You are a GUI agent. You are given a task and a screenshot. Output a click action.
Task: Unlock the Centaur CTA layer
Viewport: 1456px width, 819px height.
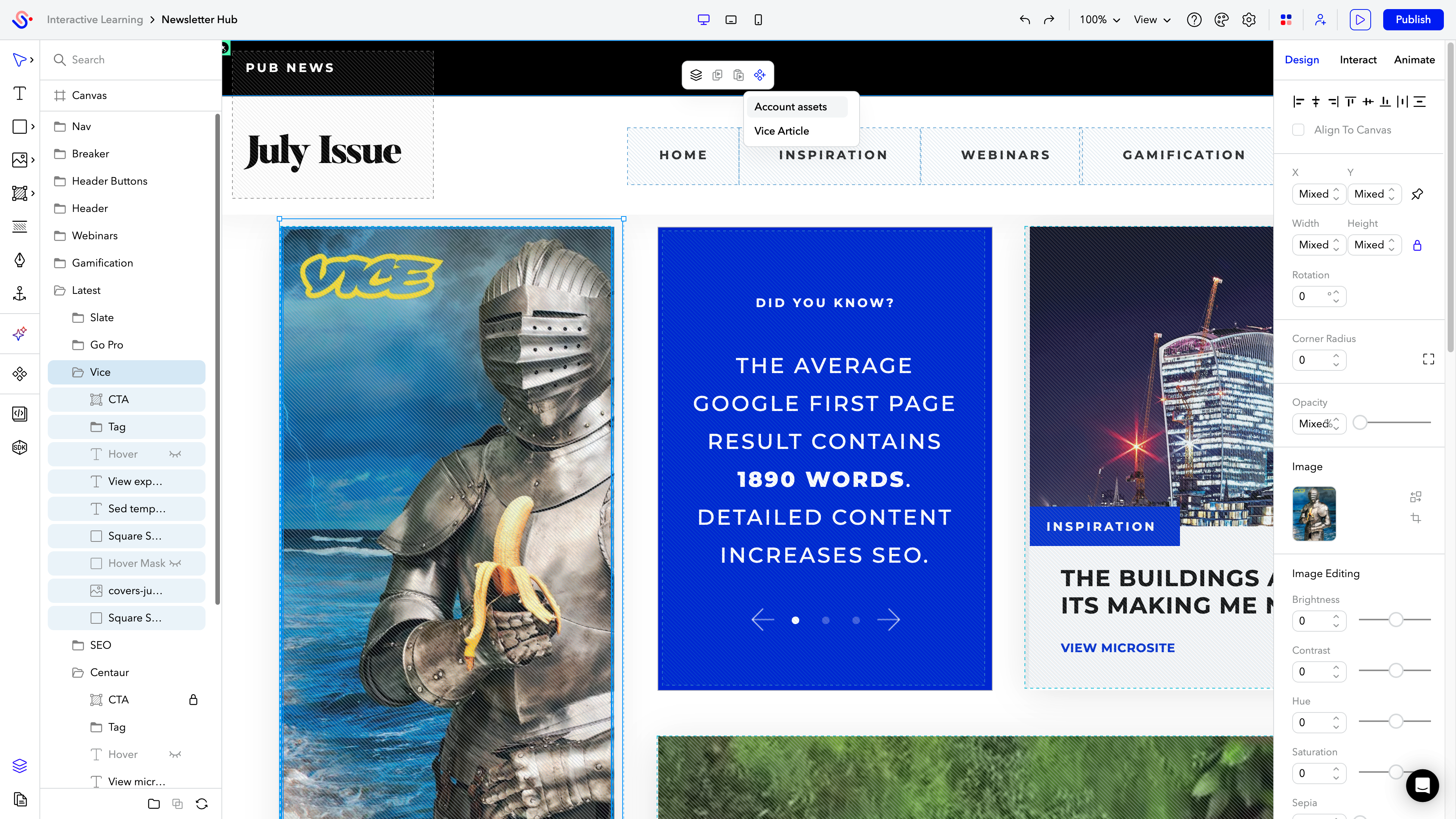point(193,700)
